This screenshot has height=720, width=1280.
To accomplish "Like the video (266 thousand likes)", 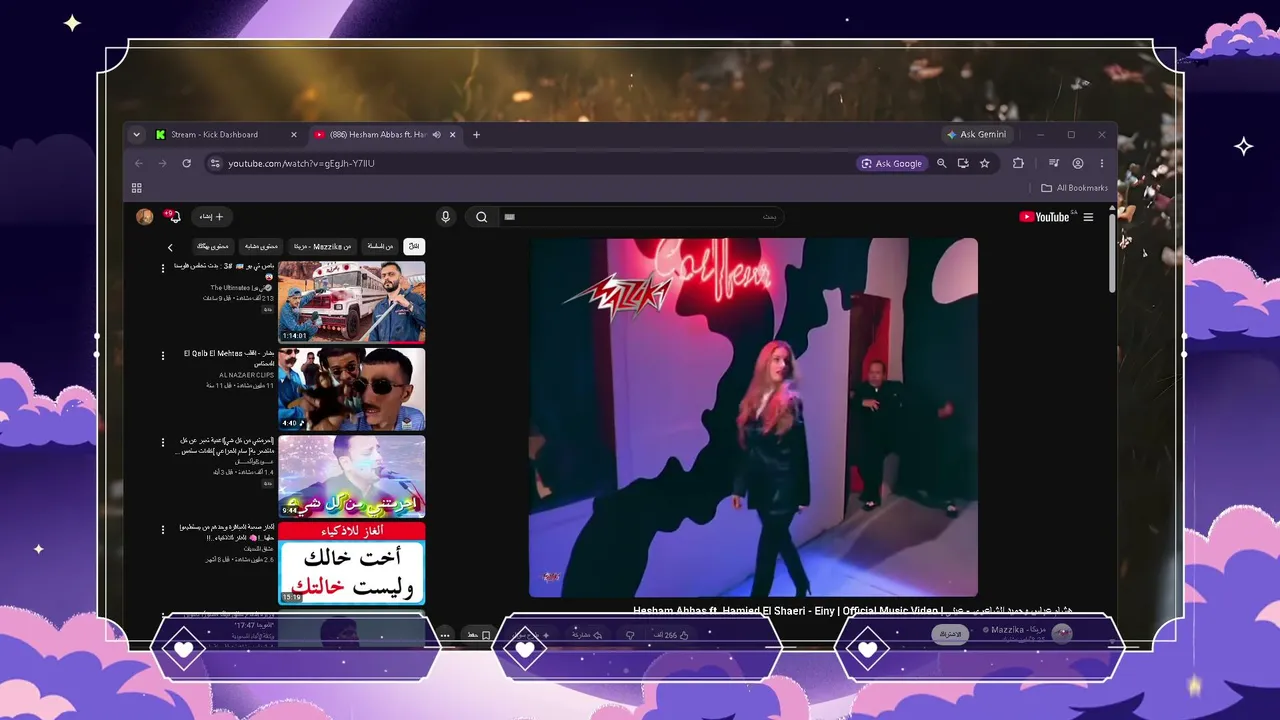I will click(x=671, y=635).
